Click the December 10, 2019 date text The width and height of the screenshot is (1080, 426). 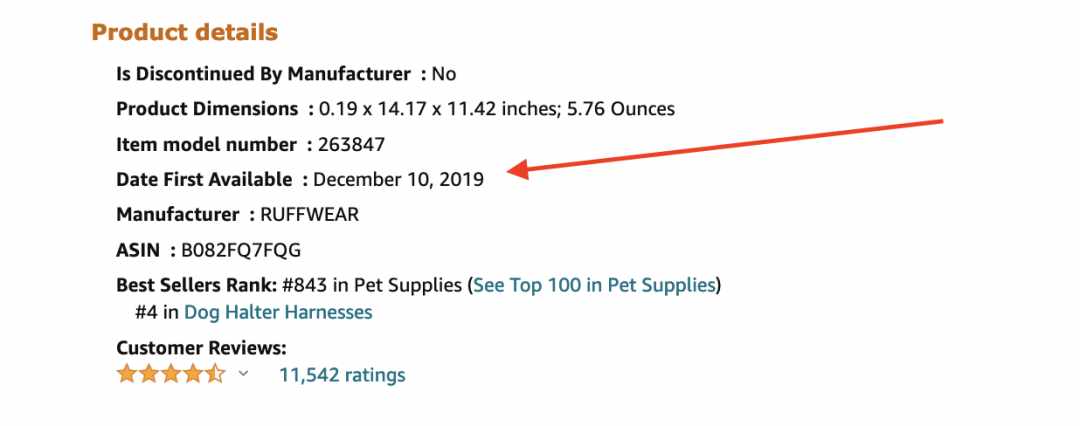pyautogui.click(x=398, y=180)
